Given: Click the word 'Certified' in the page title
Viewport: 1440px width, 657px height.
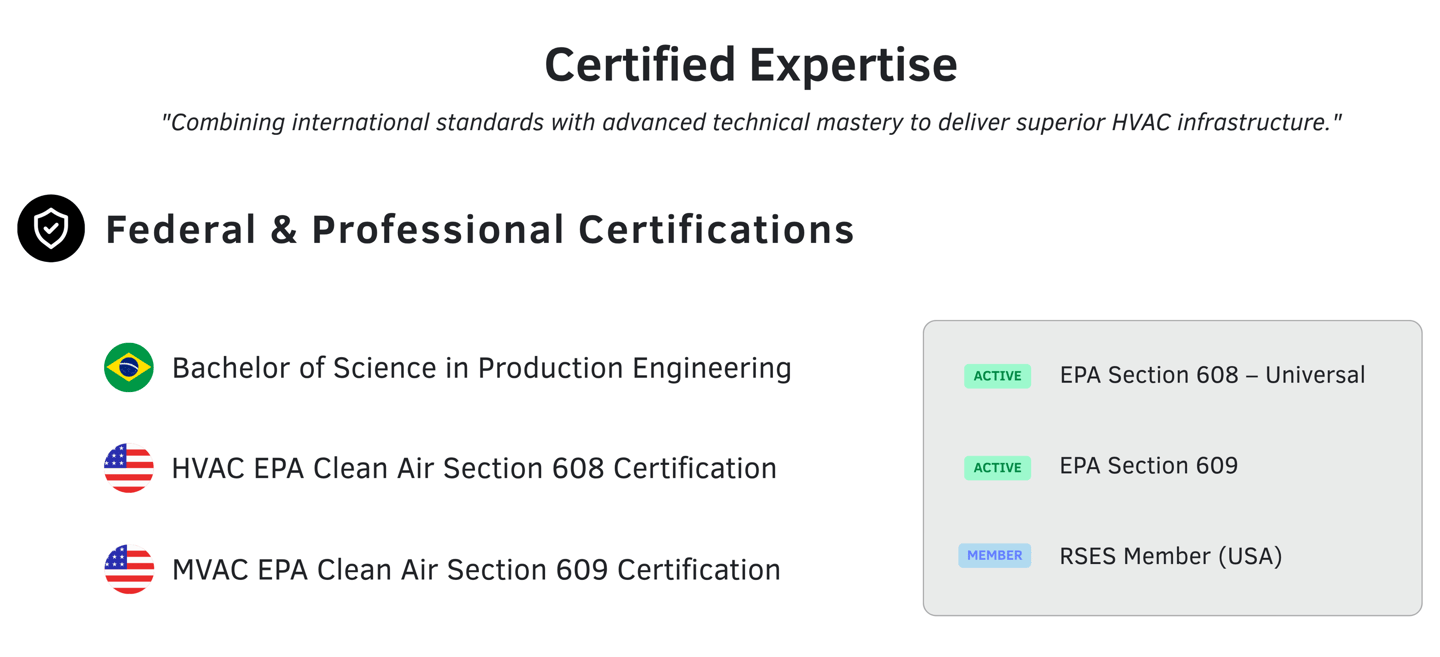Looking at the screenshot, I should (640, 65).
